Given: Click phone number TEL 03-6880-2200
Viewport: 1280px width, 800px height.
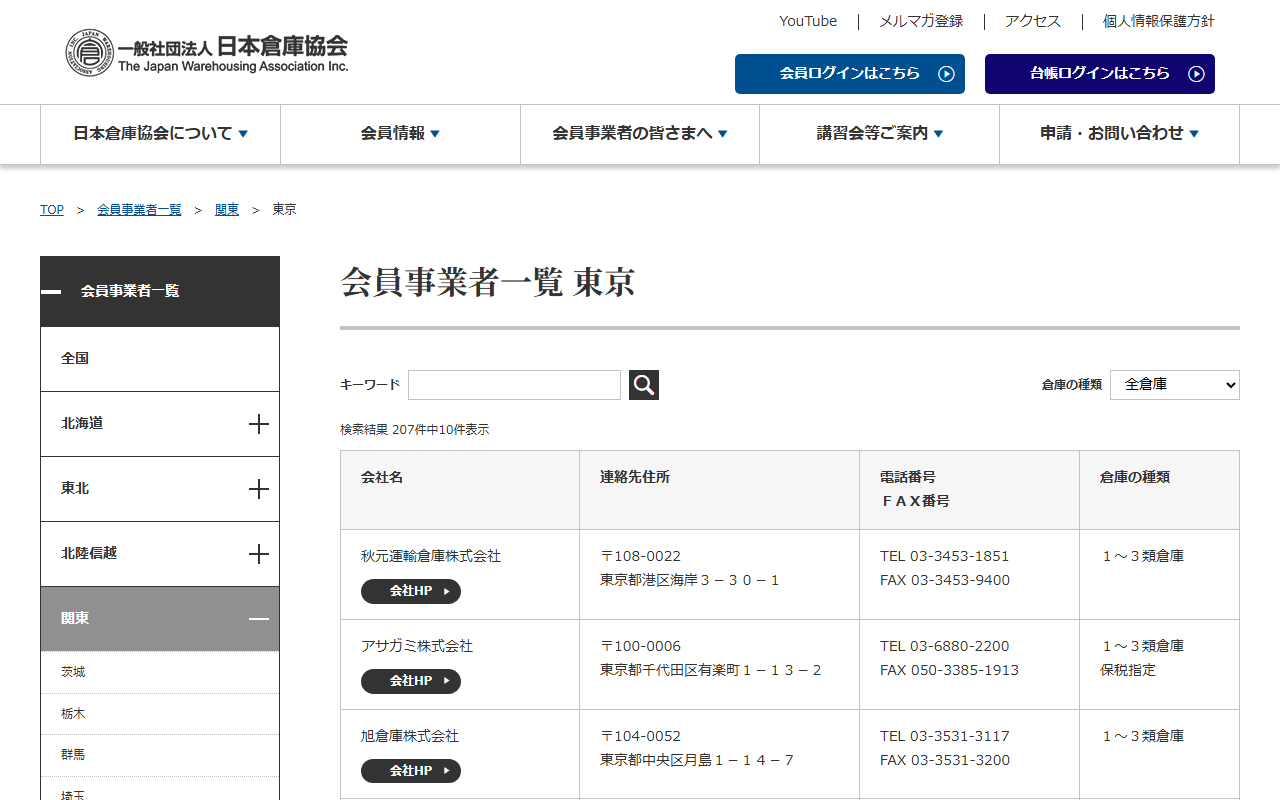Looking at the screenshot, I should [945, 646].
